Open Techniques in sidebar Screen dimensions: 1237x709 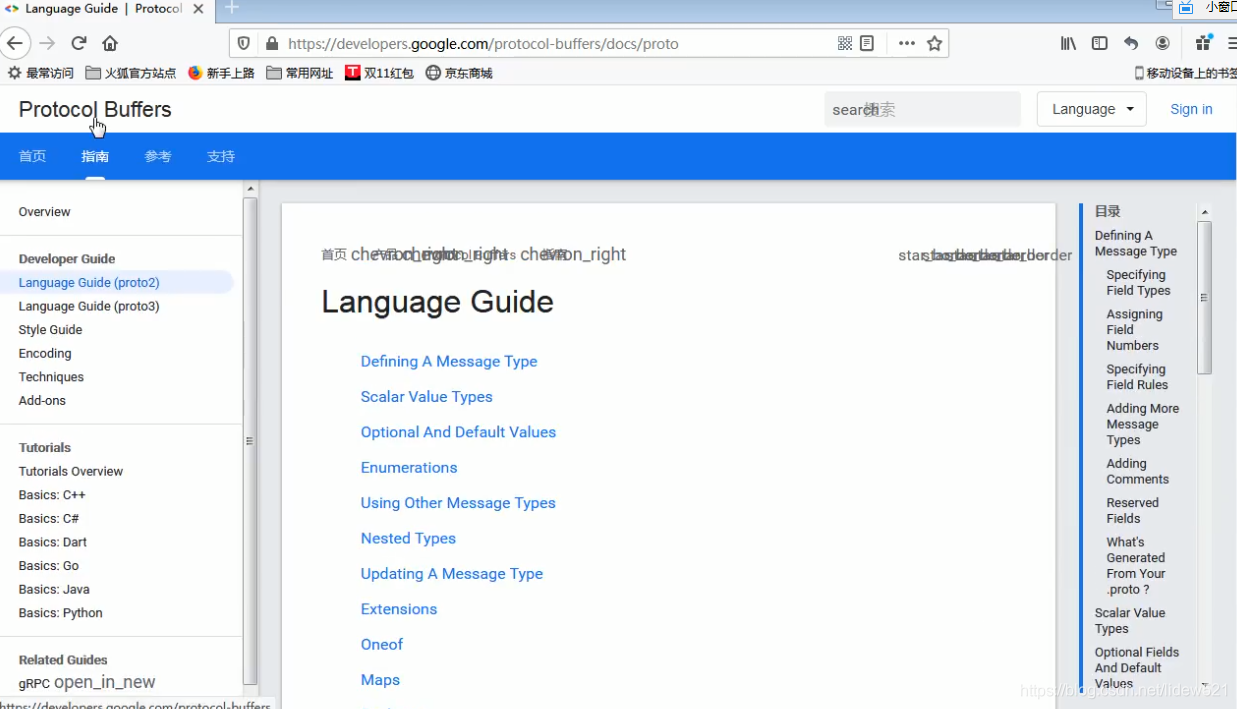[51, 377]
